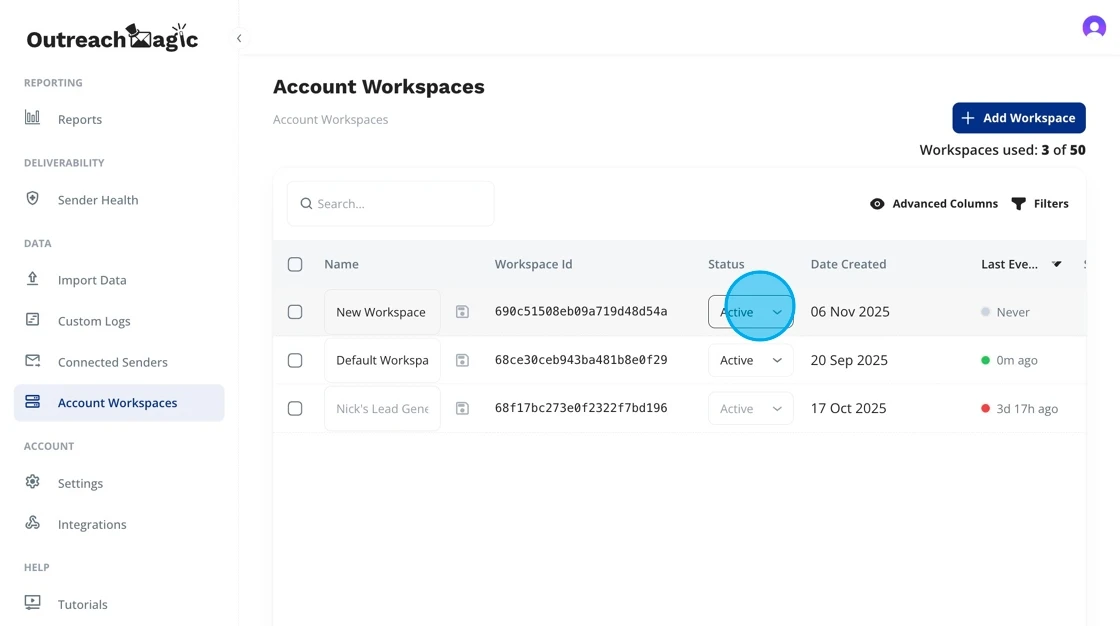Open the Status dropdown for Default Workspace
The height and width of the screenshot is (626, 1120).
(x=751, y=360)
